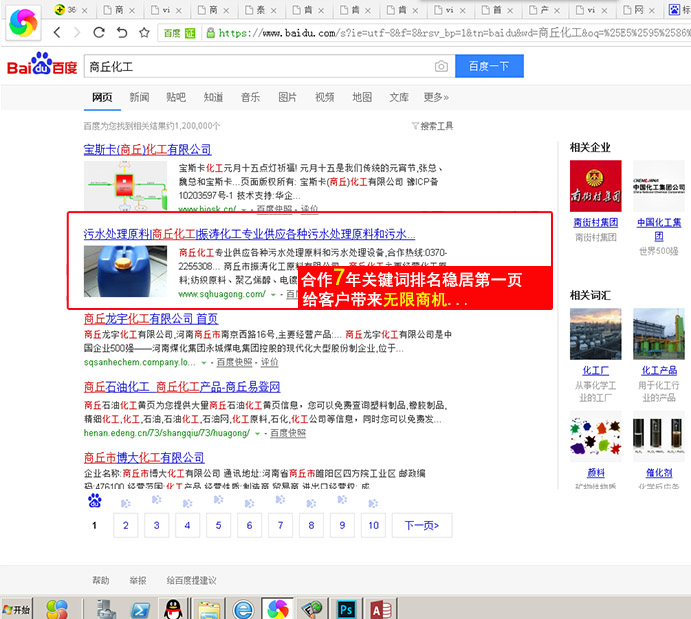
Task: Switch to the 贴吧 tab
Action: [x=176, y=97]
